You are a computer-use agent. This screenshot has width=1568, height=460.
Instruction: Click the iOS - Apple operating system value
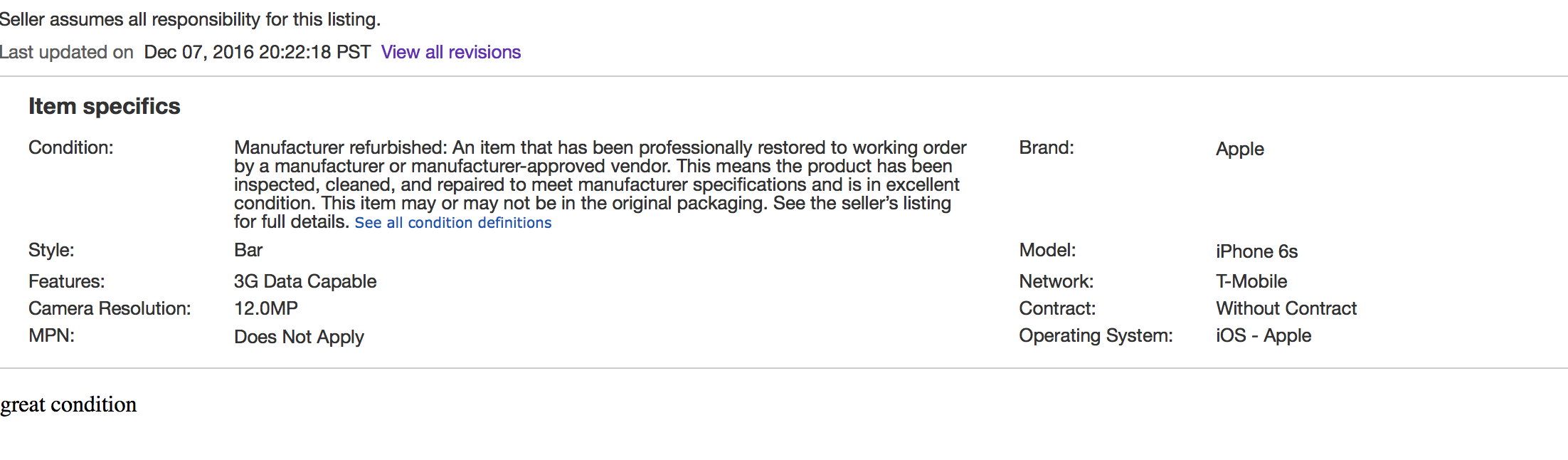pos(1264,336)
